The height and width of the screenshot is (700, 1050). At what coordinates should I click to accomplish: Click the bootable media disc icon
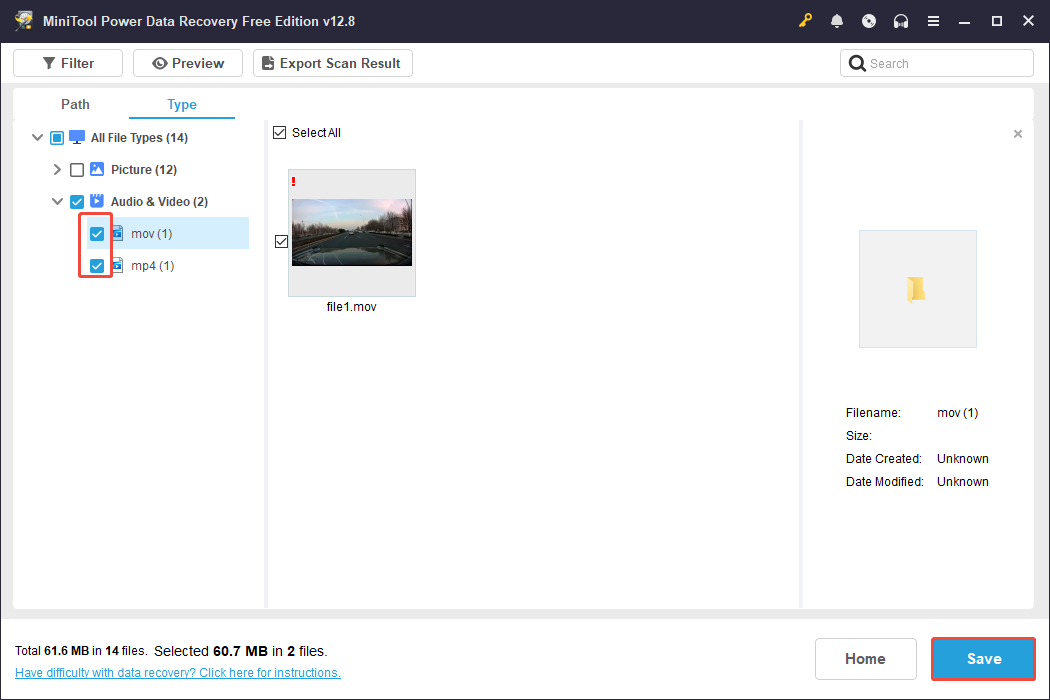tap(869, 20)
